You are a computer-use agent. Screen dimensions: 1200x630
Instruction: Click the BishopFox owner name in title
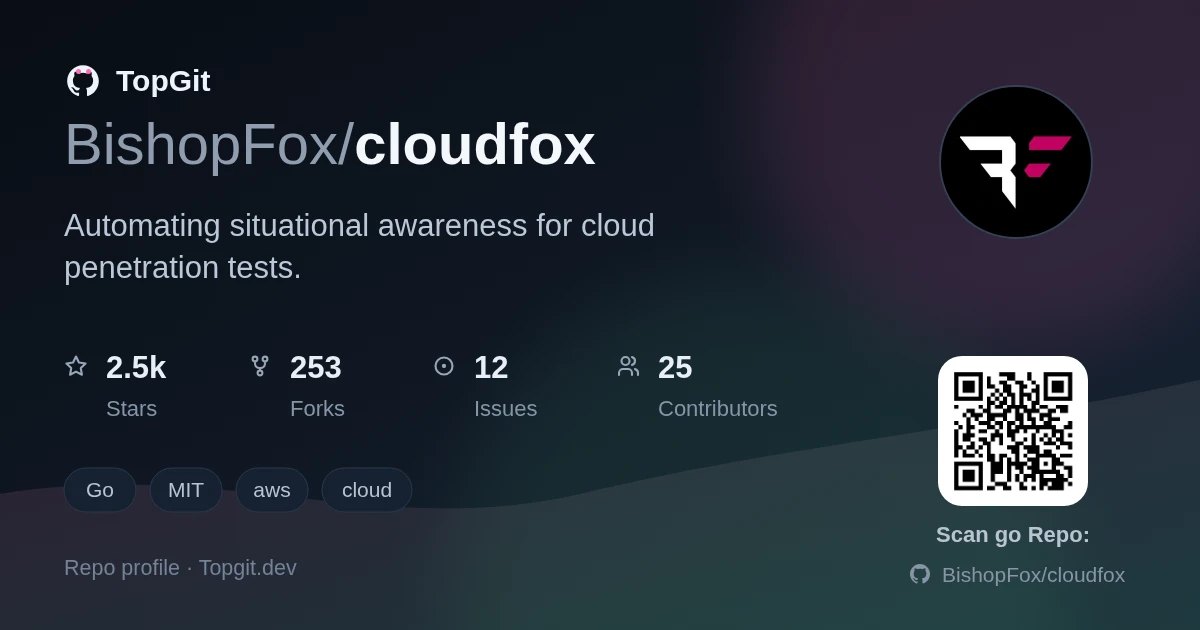(202, 144)
